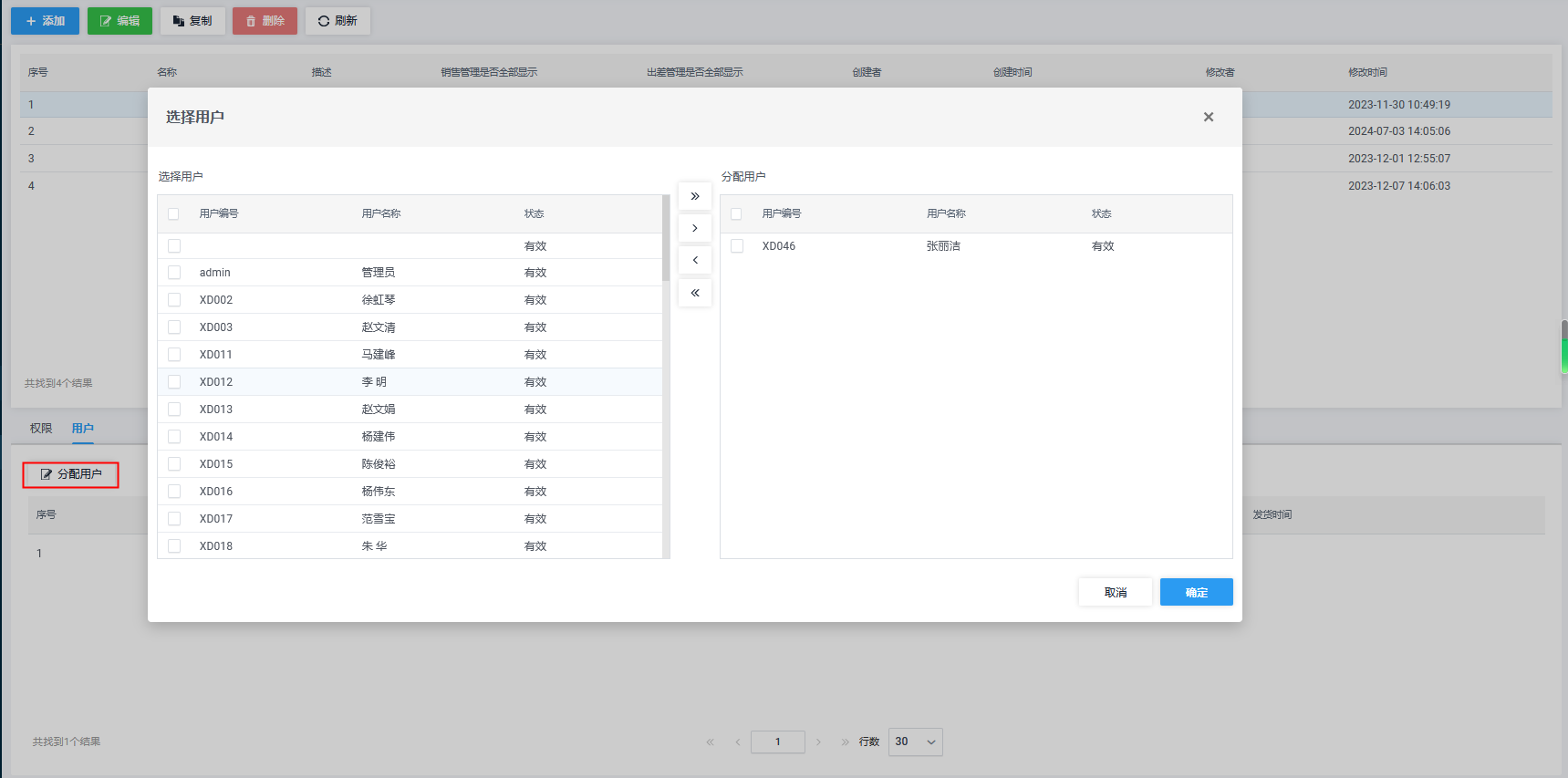Jump to last page with double-arrow
Image resolution: width=1568 pixels, height=778 pixels.
(845, 742)
